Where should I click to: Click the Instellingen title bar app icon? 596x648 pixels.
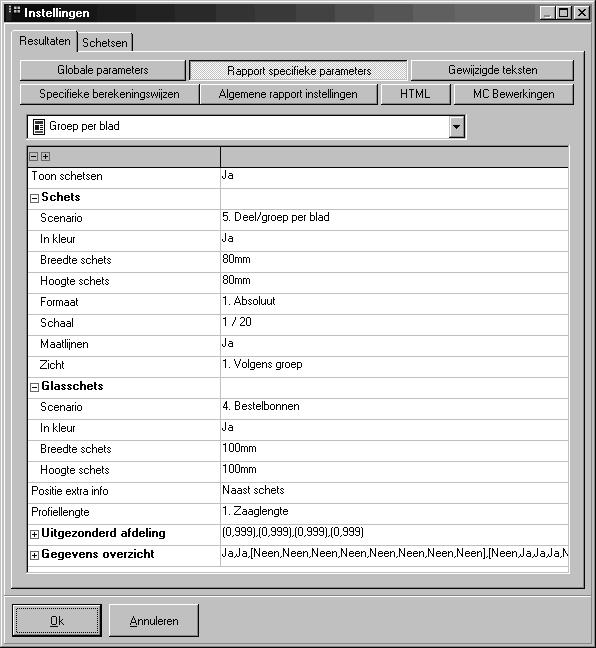[14, 9]
